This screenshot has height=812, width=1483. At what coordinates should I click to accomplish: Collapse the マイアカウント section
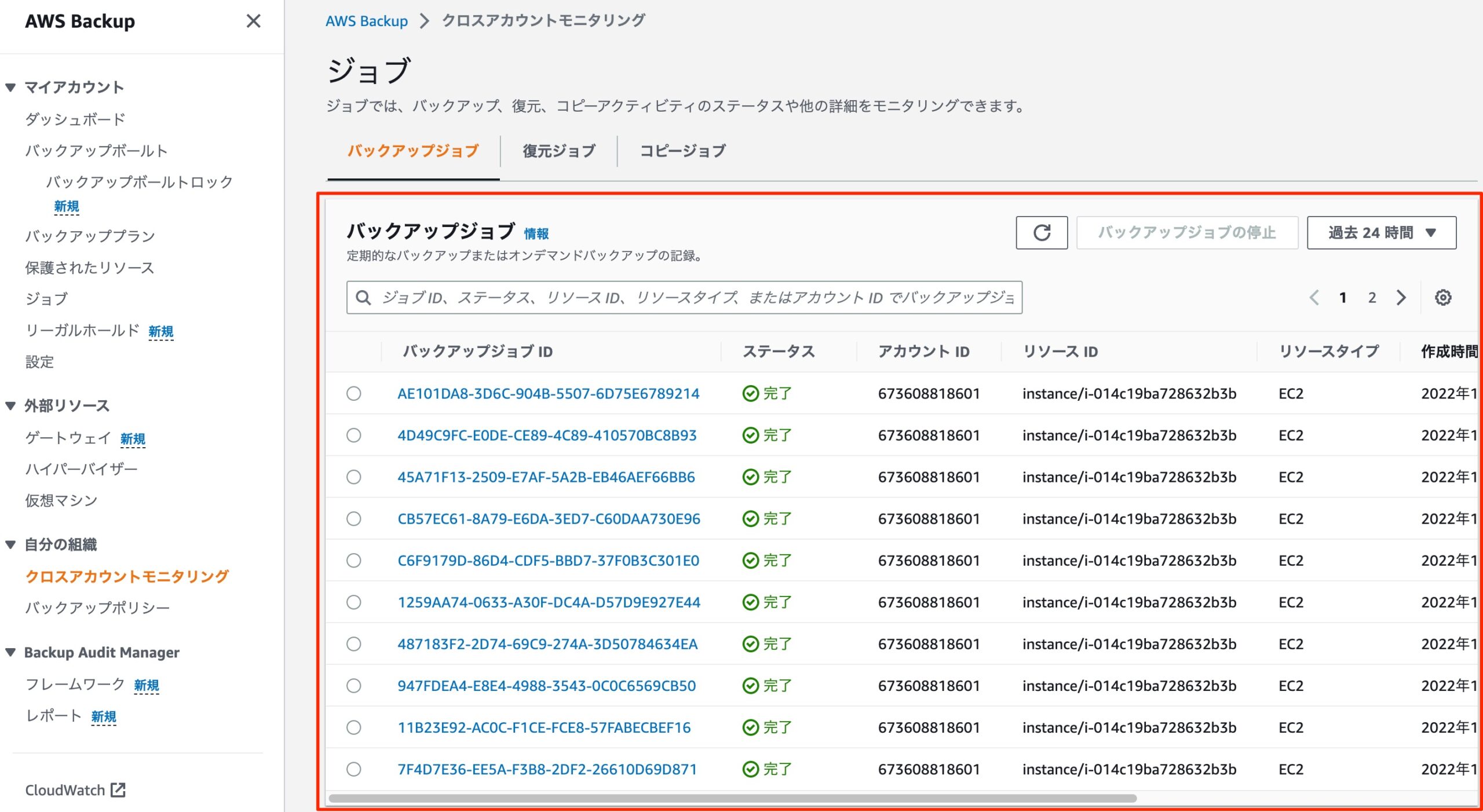tap(10, 87)
